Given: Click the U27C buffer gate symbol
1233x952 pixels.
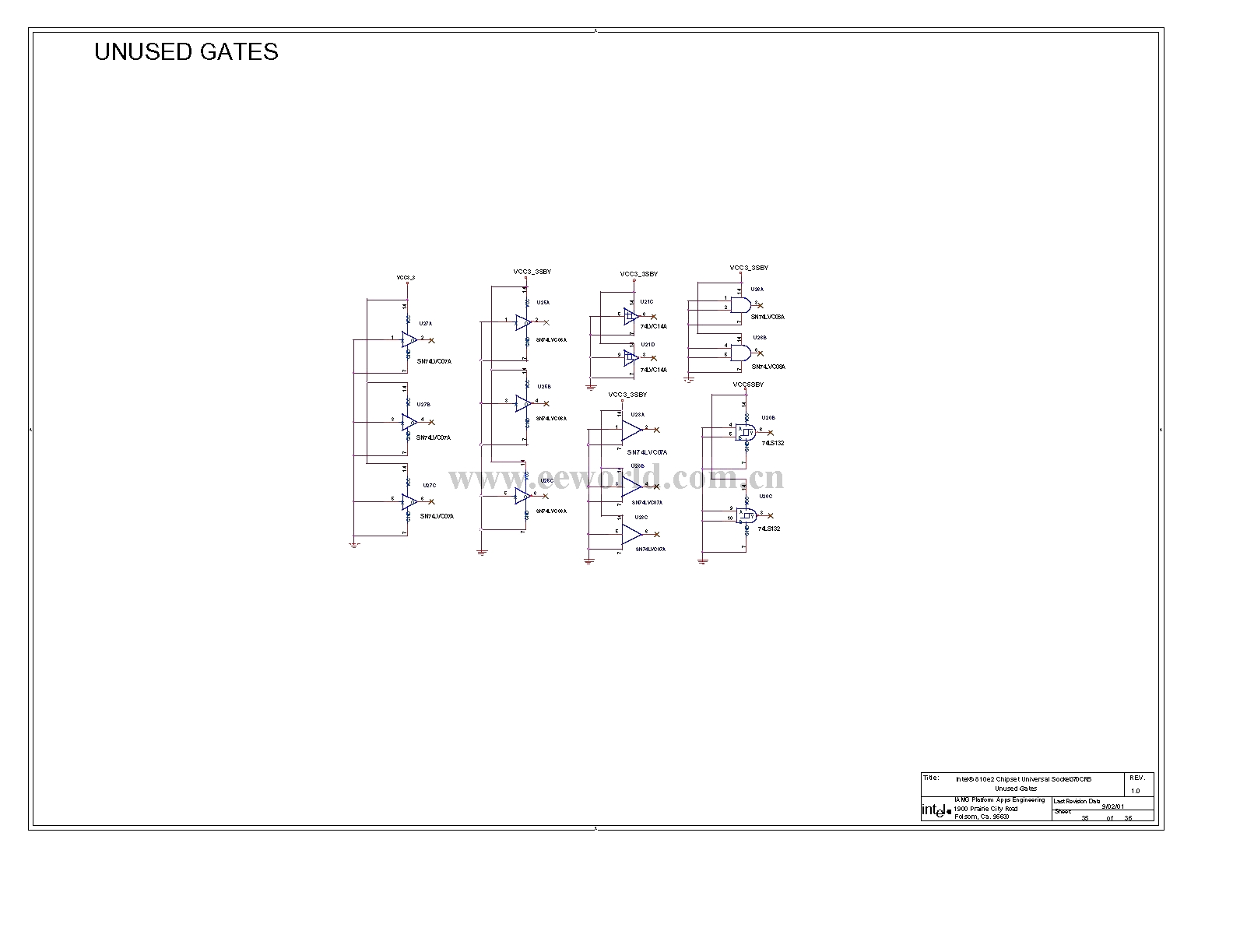Looking at the screenshot, I should pyautogui.click(x=409, y=501).
